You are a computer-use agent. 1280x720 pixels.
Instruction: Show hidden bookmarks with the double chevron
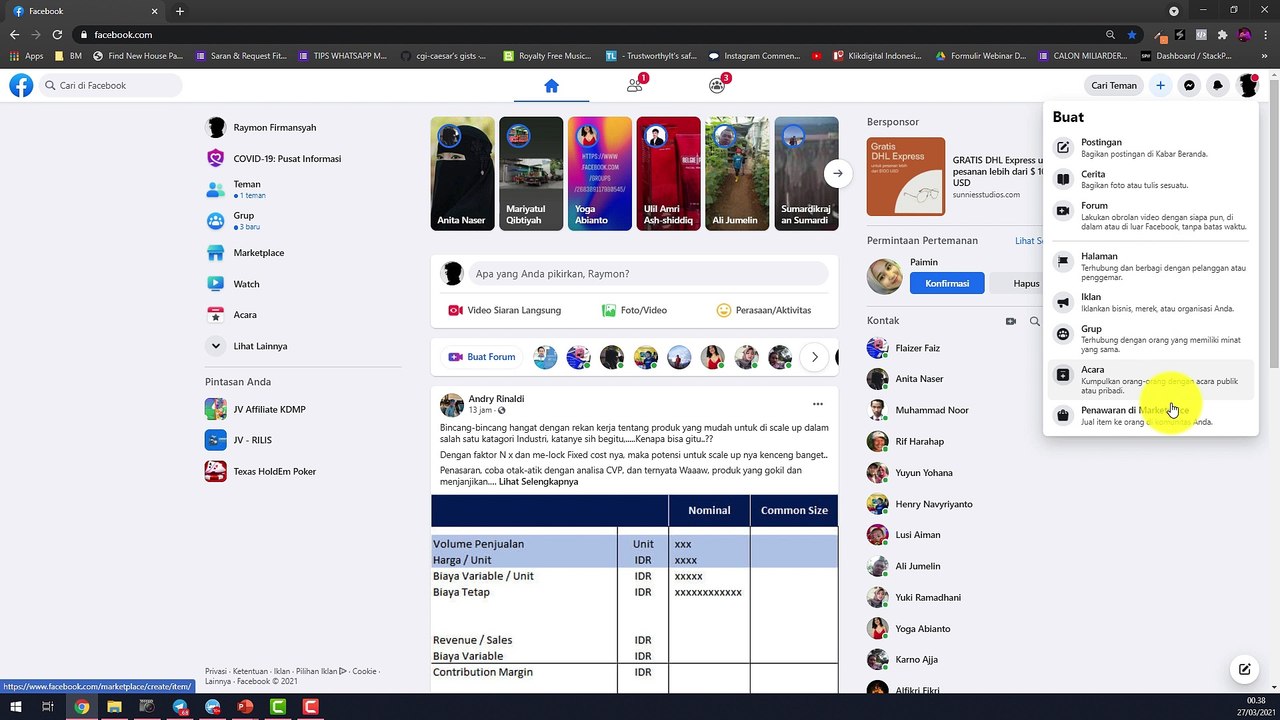tap(1265, 56)
